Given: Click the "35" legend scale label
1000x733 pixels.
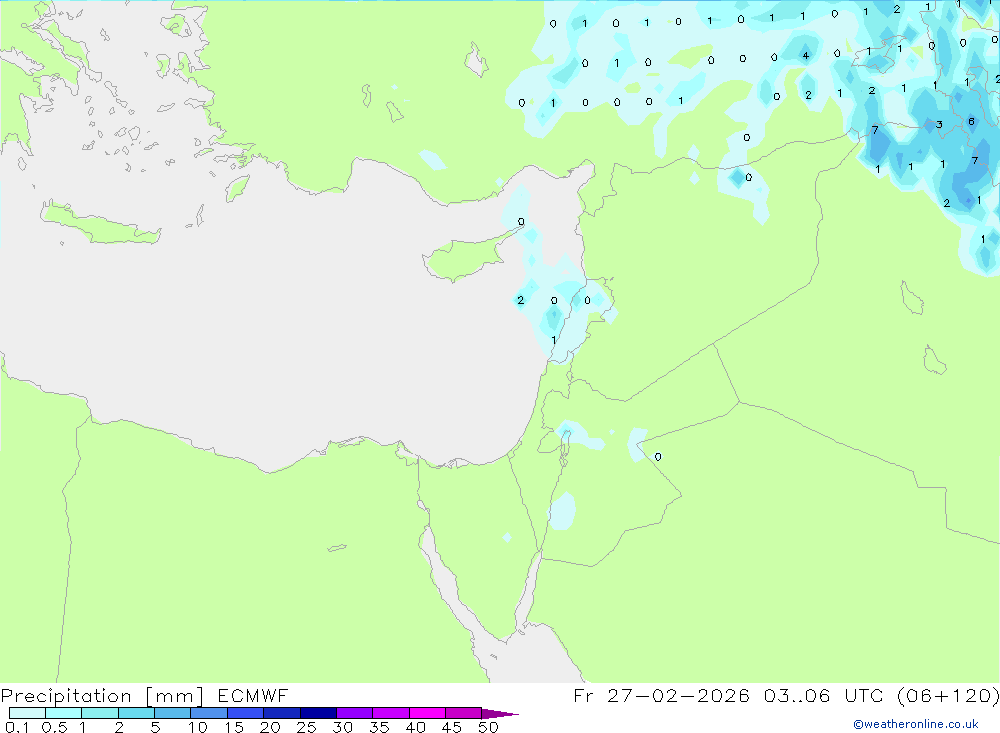Looking at the screenshot, I should (379, 727).
